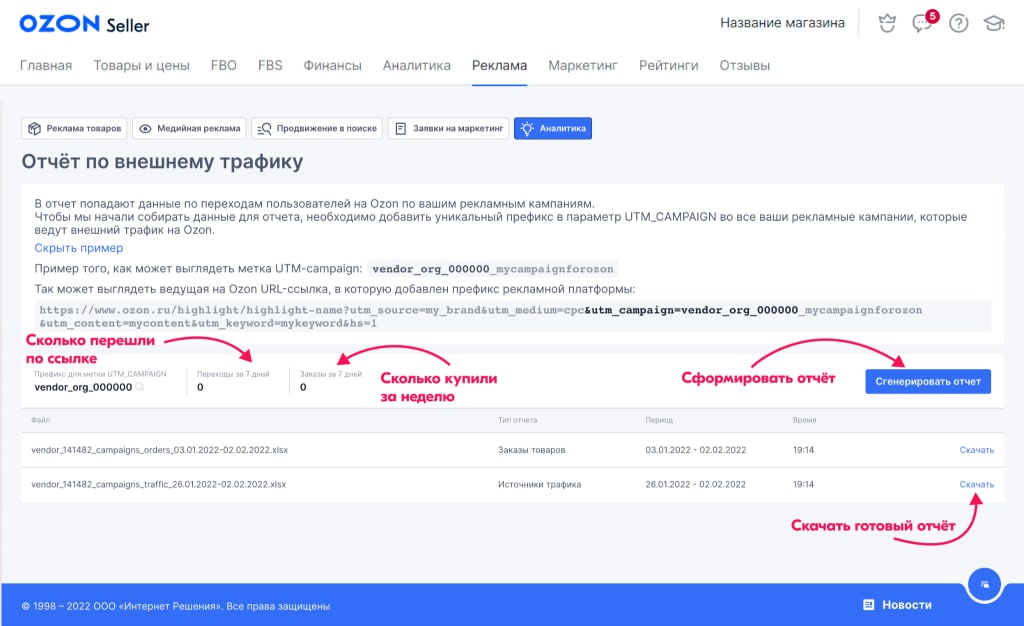Image resolution: width=1024 pixels, height=626 pixels.
Task: Click the Заказы за 7 дней label
Action: tap(331, 374)
